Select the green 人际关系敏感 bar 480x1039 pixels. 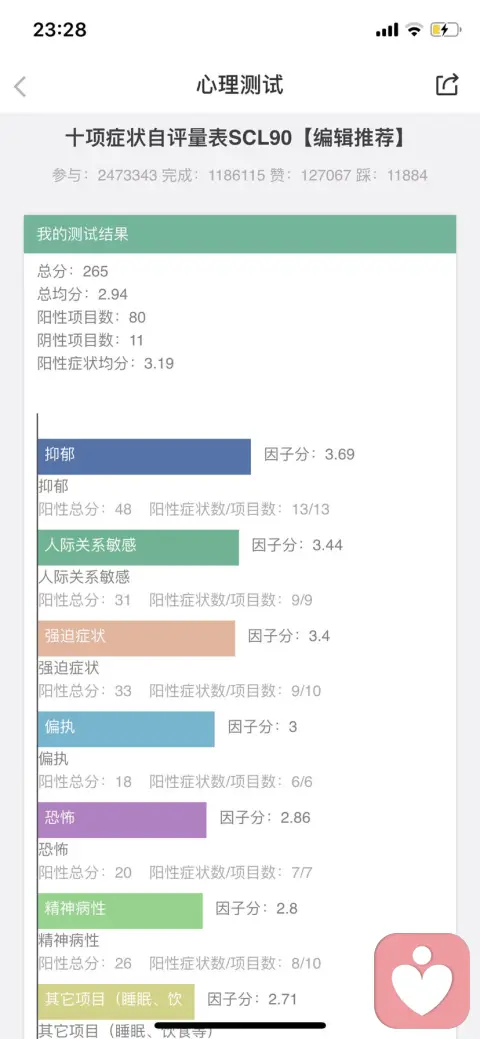click(x=138, y=547)
